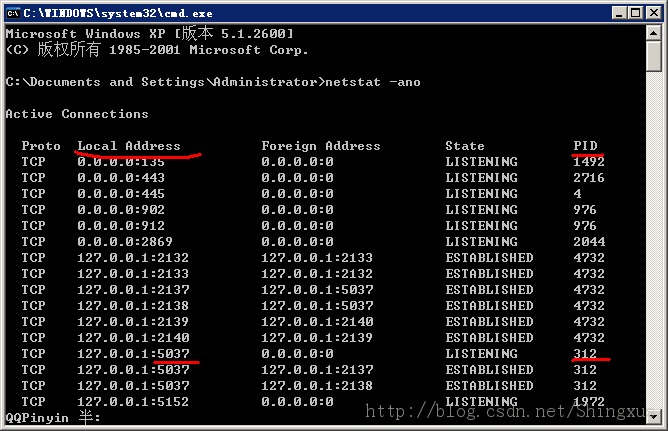Screen dimensions: 668x431
Task: Click local address 0.0.0.0:902
Action: [121, 210]
